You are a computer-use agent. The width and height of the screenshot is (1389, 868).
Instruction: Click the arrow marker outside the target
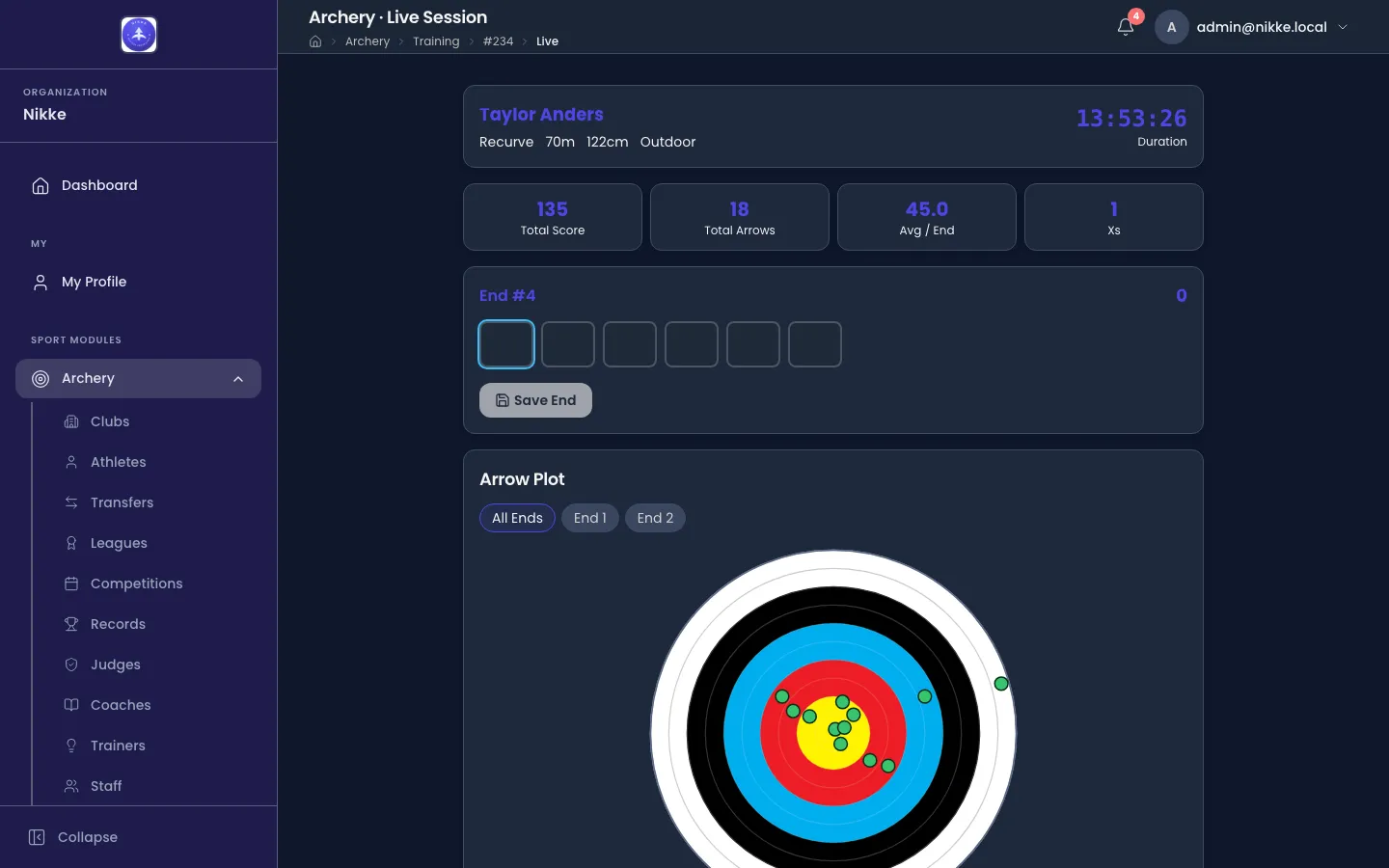point(1001,684)
